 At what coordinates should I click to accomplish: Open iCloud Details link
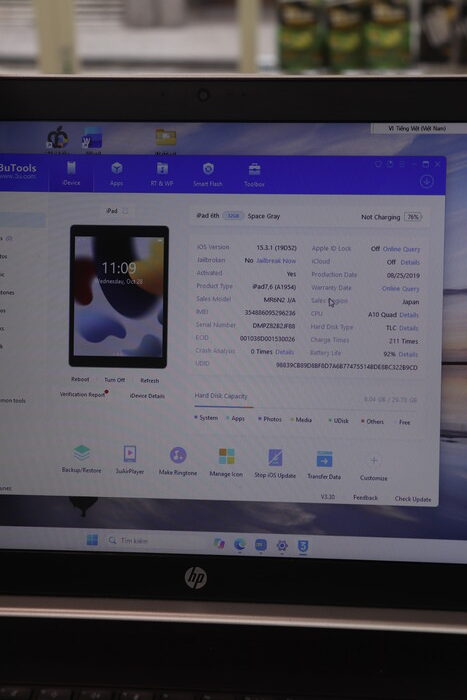pyautogui.click(x=410, y=262)
